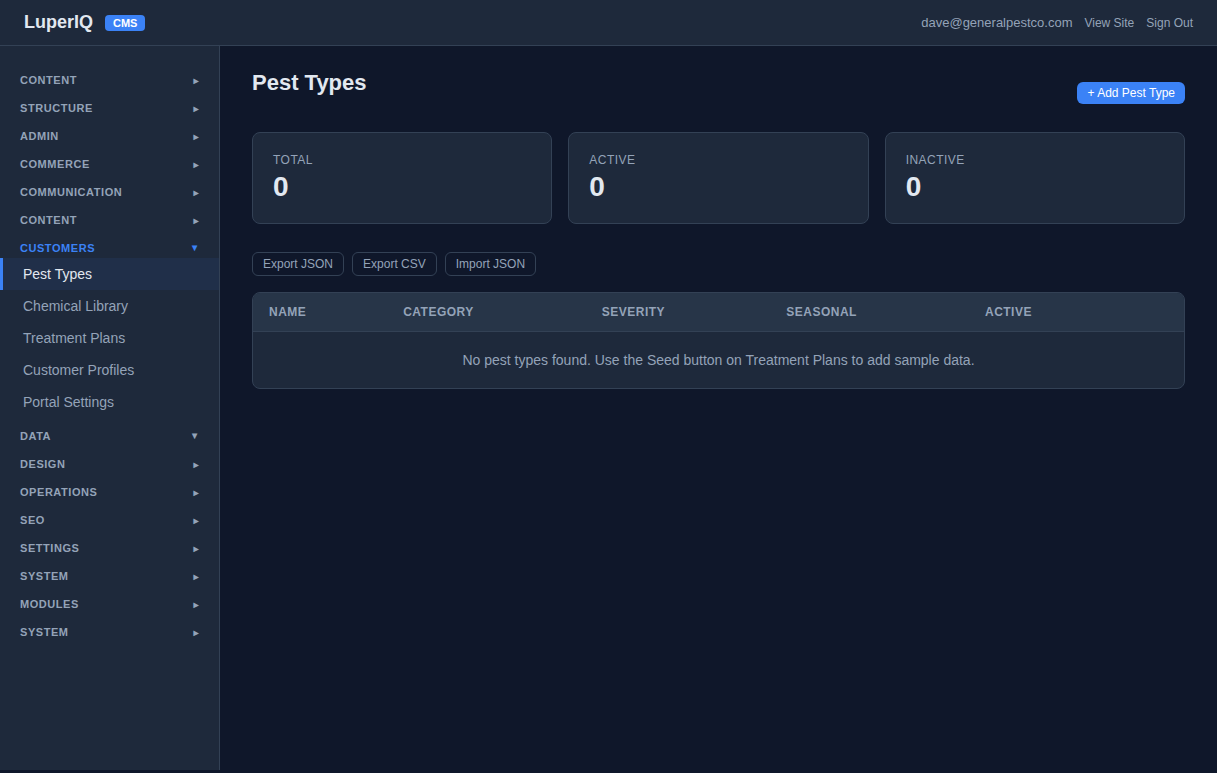Expand the DESIGN sidebar section
The height and width of the screenshot is (773, 1217).
point(108,463)
